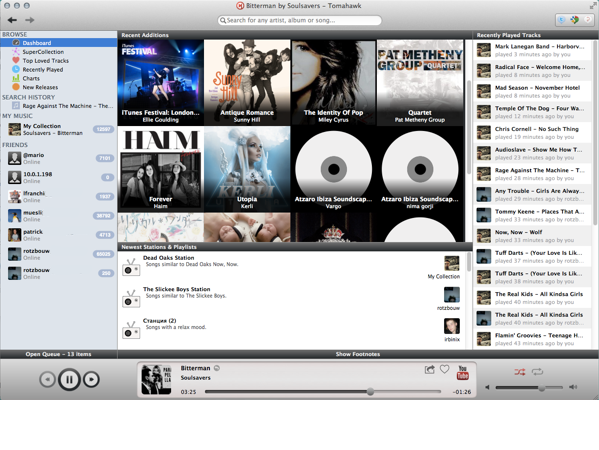Navigate back with the left arrow

click(12, 20)
